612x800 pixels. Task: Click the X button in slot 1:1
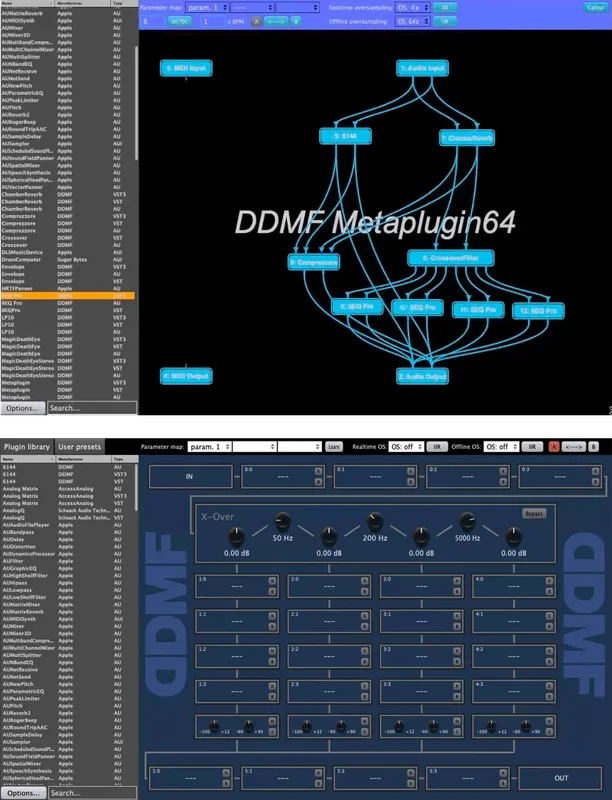pyautogui.click(x=272, y=616)
